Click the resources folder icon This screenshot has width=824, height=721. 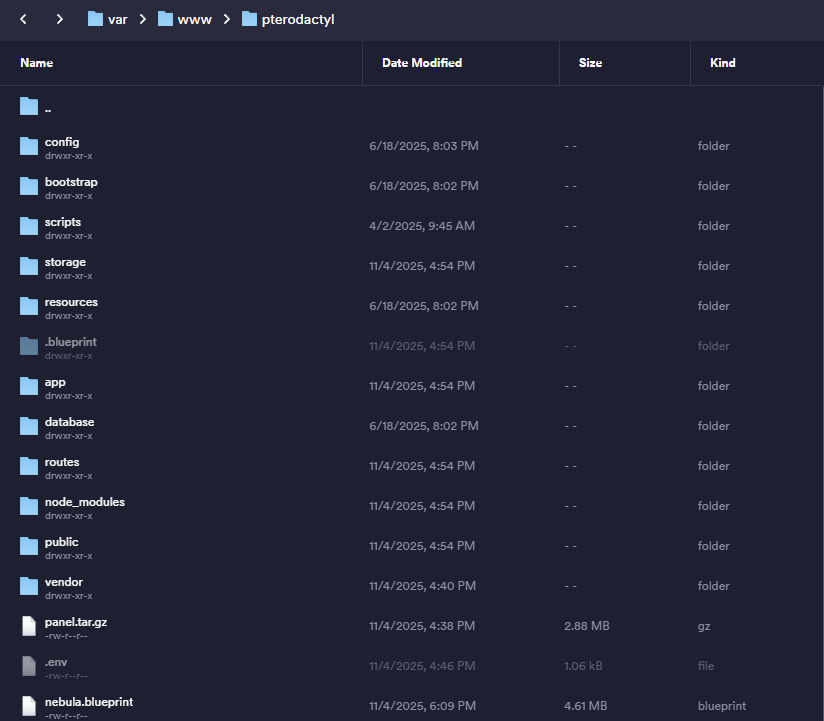click(x=29, y=306)
